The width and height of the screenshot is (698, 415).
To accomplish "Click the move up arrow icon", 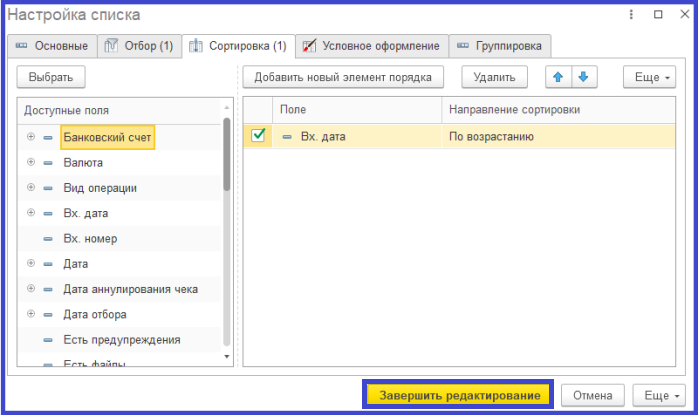I will tap(558, 77).
